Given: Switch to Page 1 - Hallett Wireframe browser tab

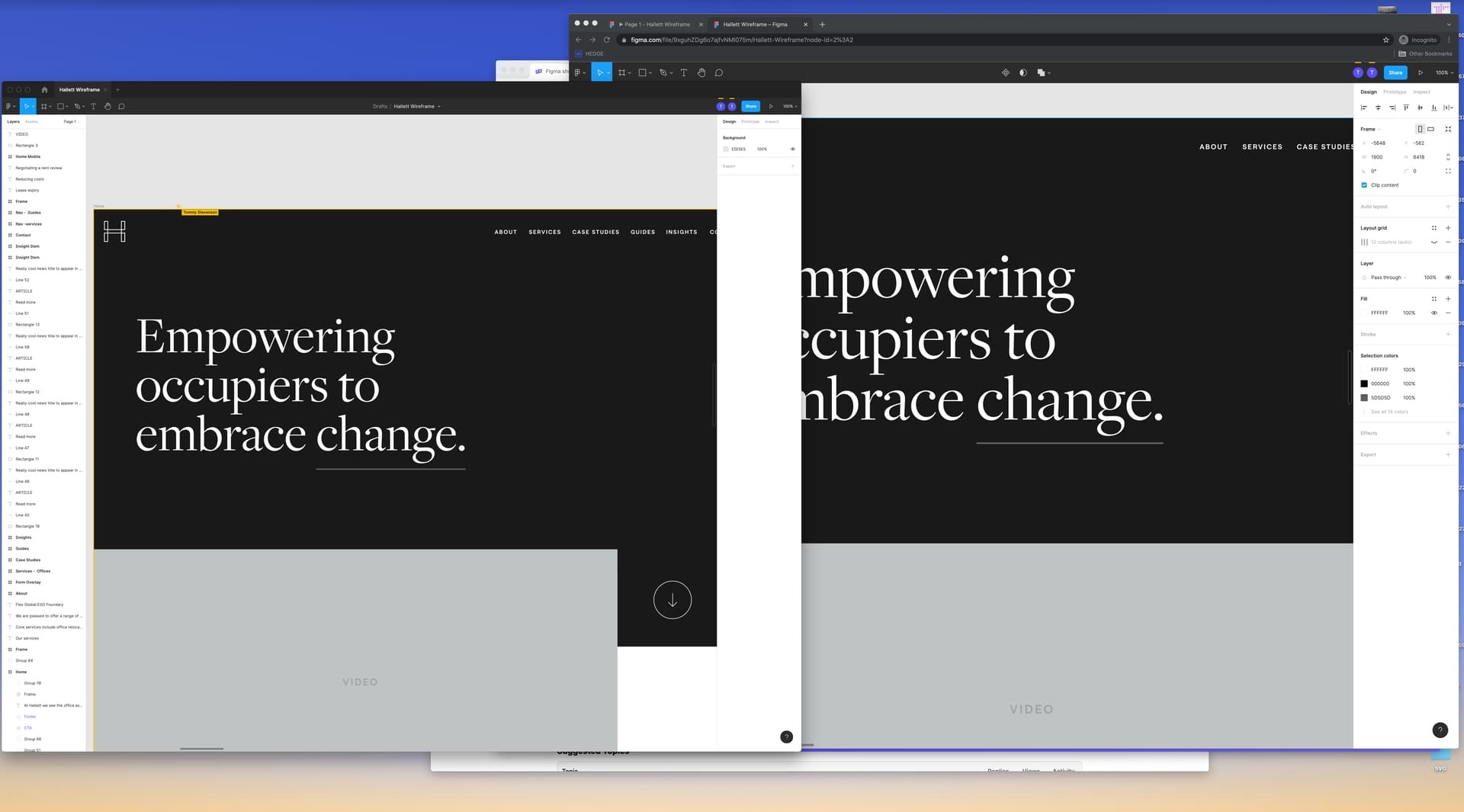Looking at the screenshot, I should (656, 24).
